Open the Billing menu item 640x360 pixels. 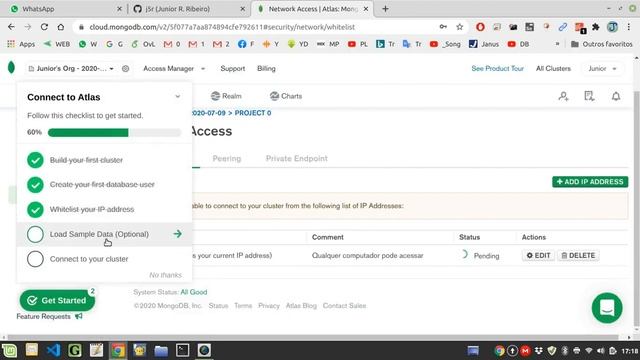tap(266, 69)
